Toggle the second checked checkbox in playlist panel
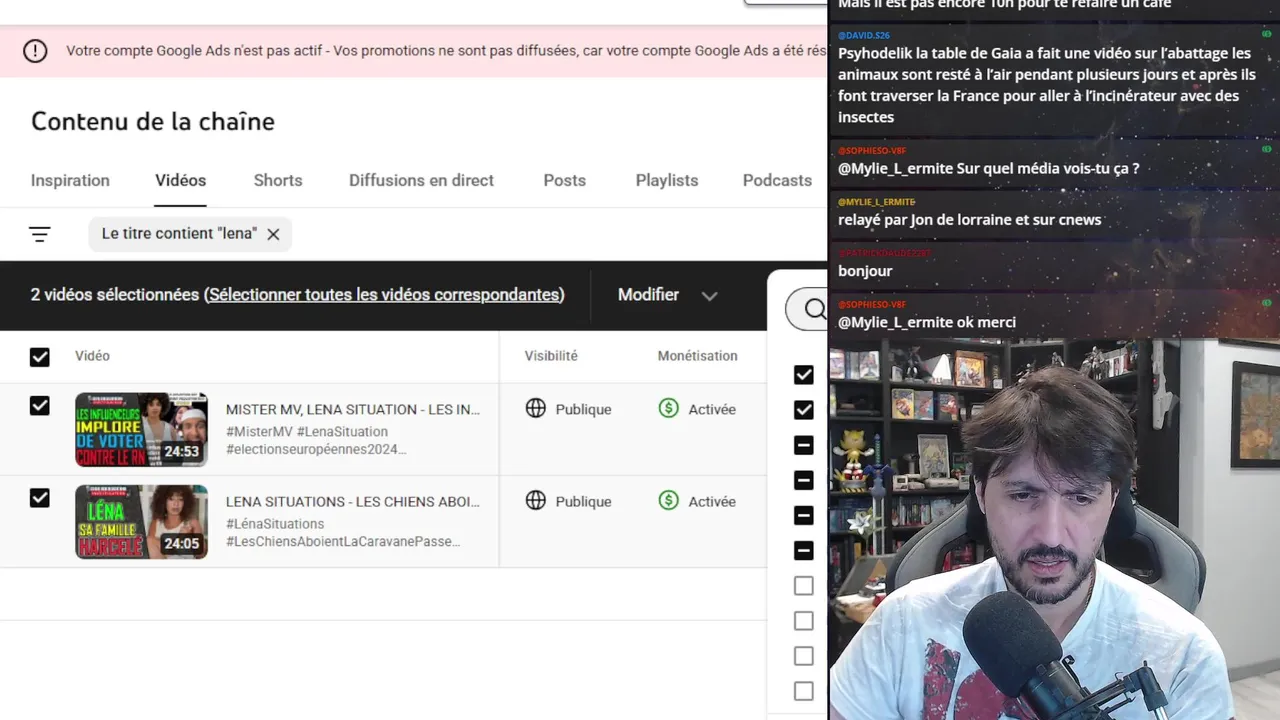 click(x=803, y=409)
